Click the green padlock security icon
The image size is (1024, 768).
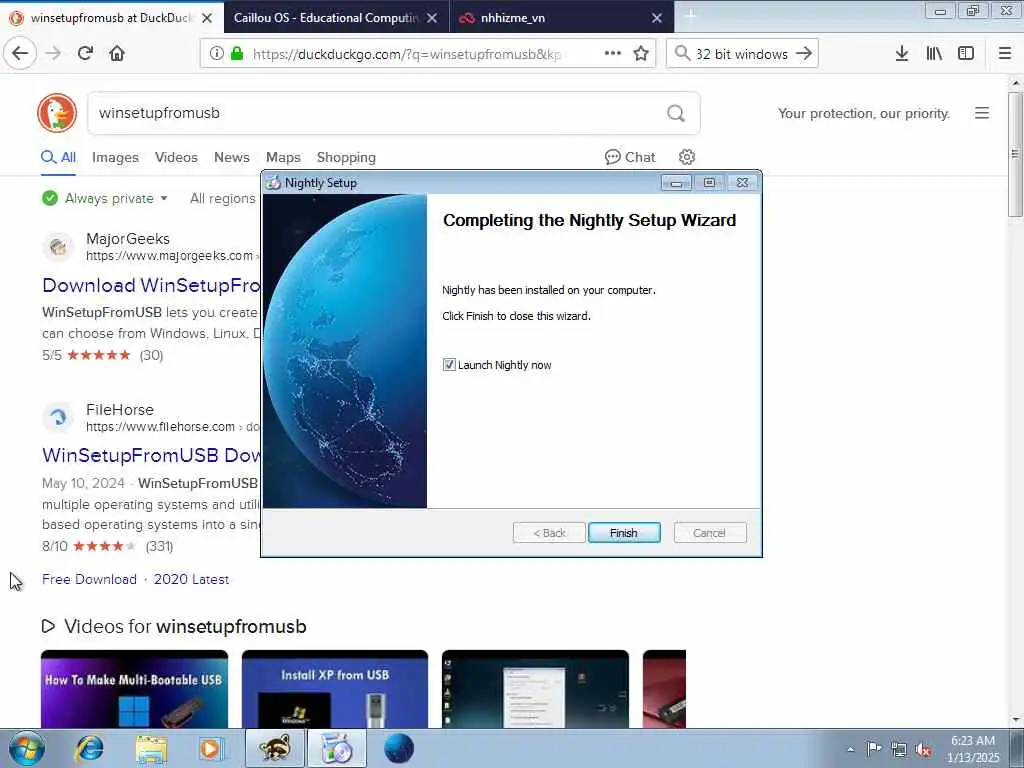pos(237,54)
